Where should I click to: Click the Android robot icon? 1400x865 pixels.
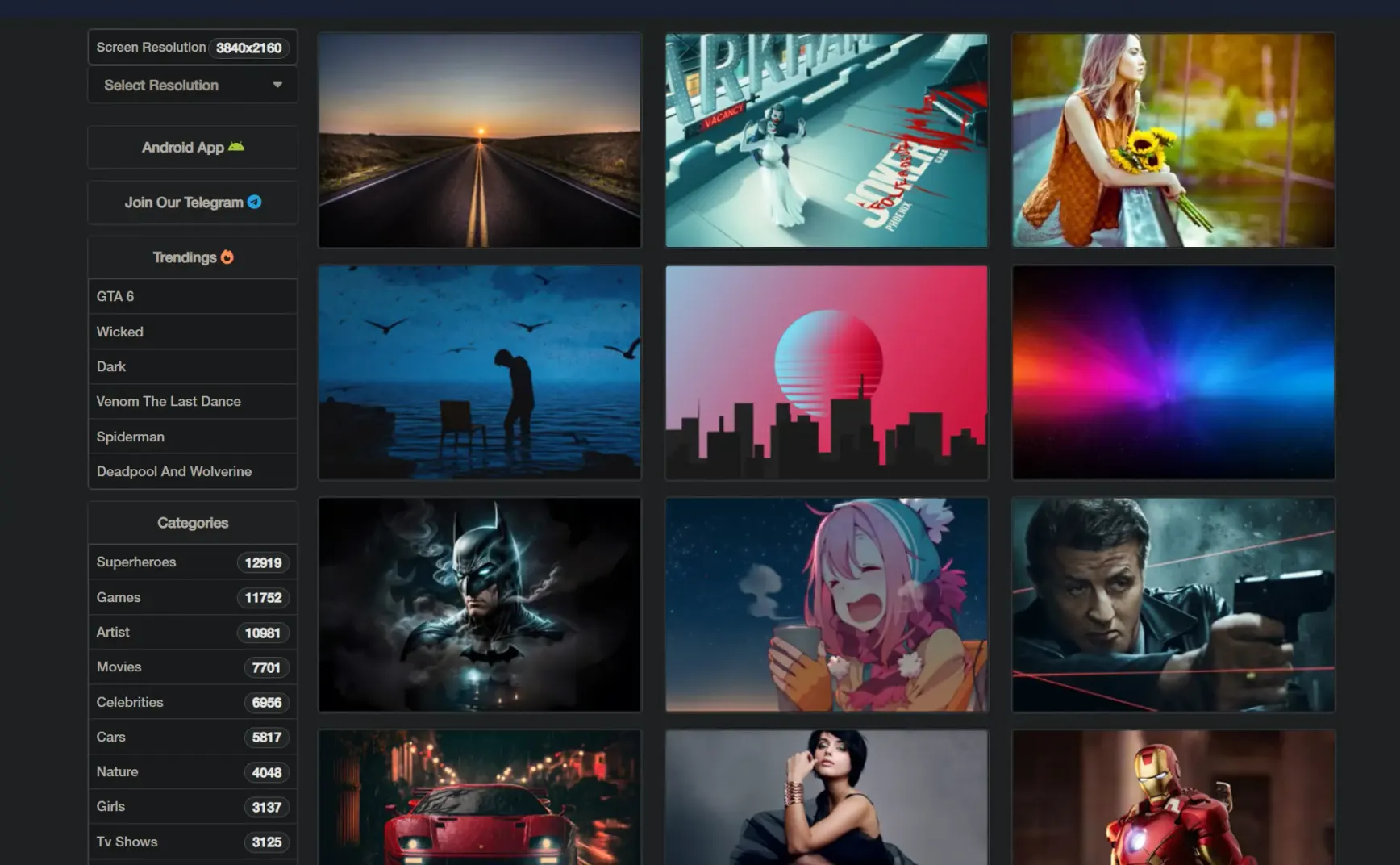[x=236, y=147]
